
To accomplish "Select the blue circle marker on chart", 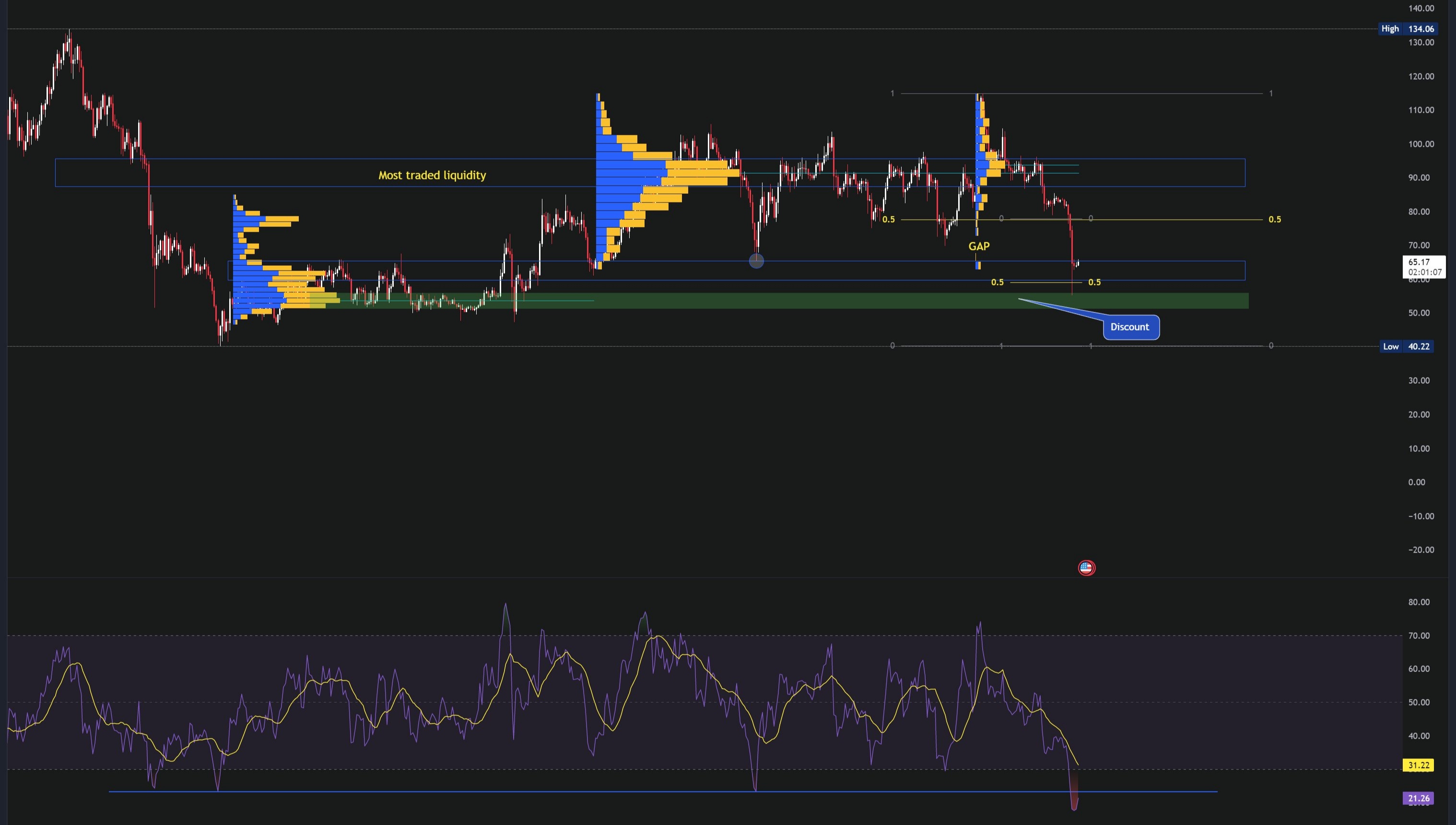I will tap(756, 260).
